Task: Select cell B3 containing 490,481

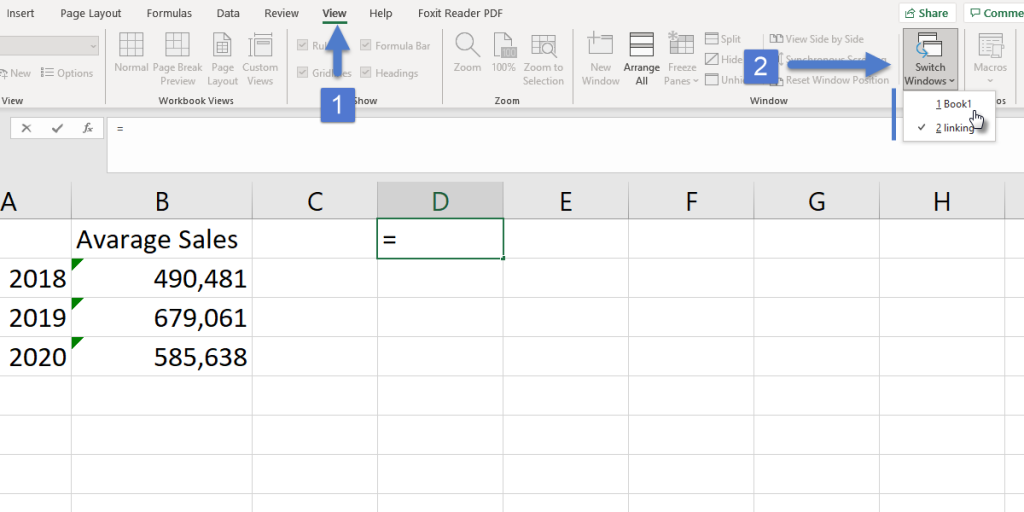Action: (x=161, y=278)
